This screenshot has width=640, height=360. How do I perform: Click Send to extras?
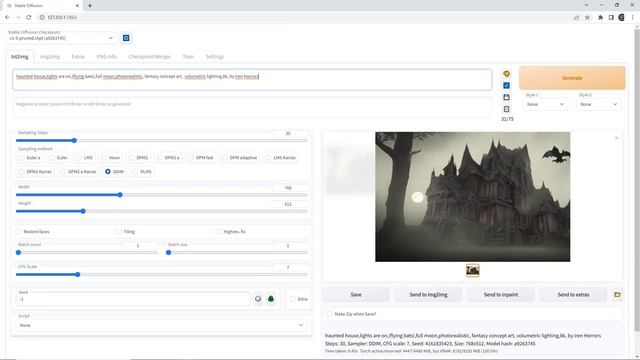tap(573, 294)
